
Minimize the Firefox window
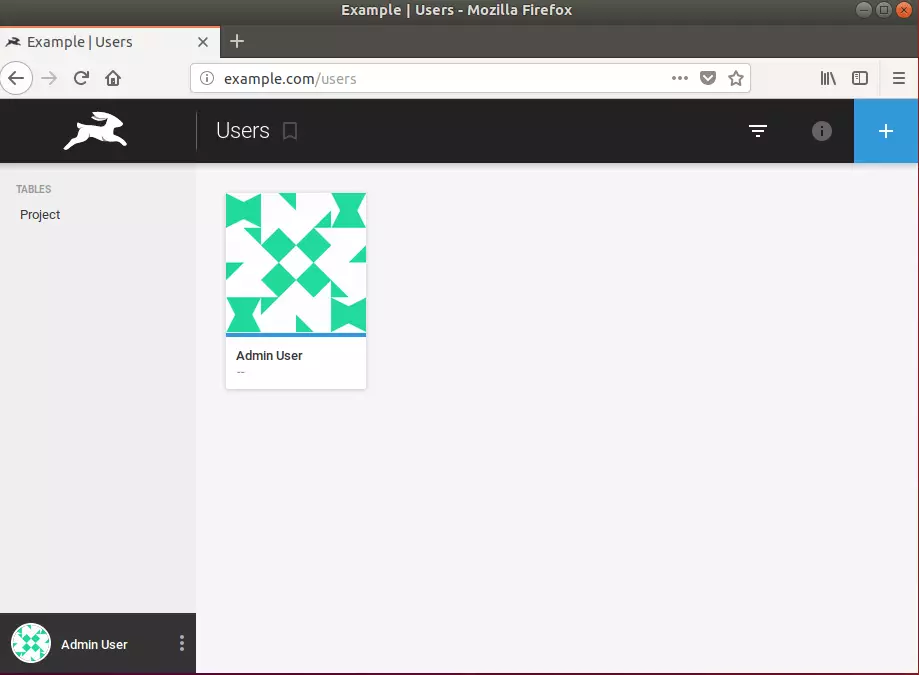[x=864, y=10]
